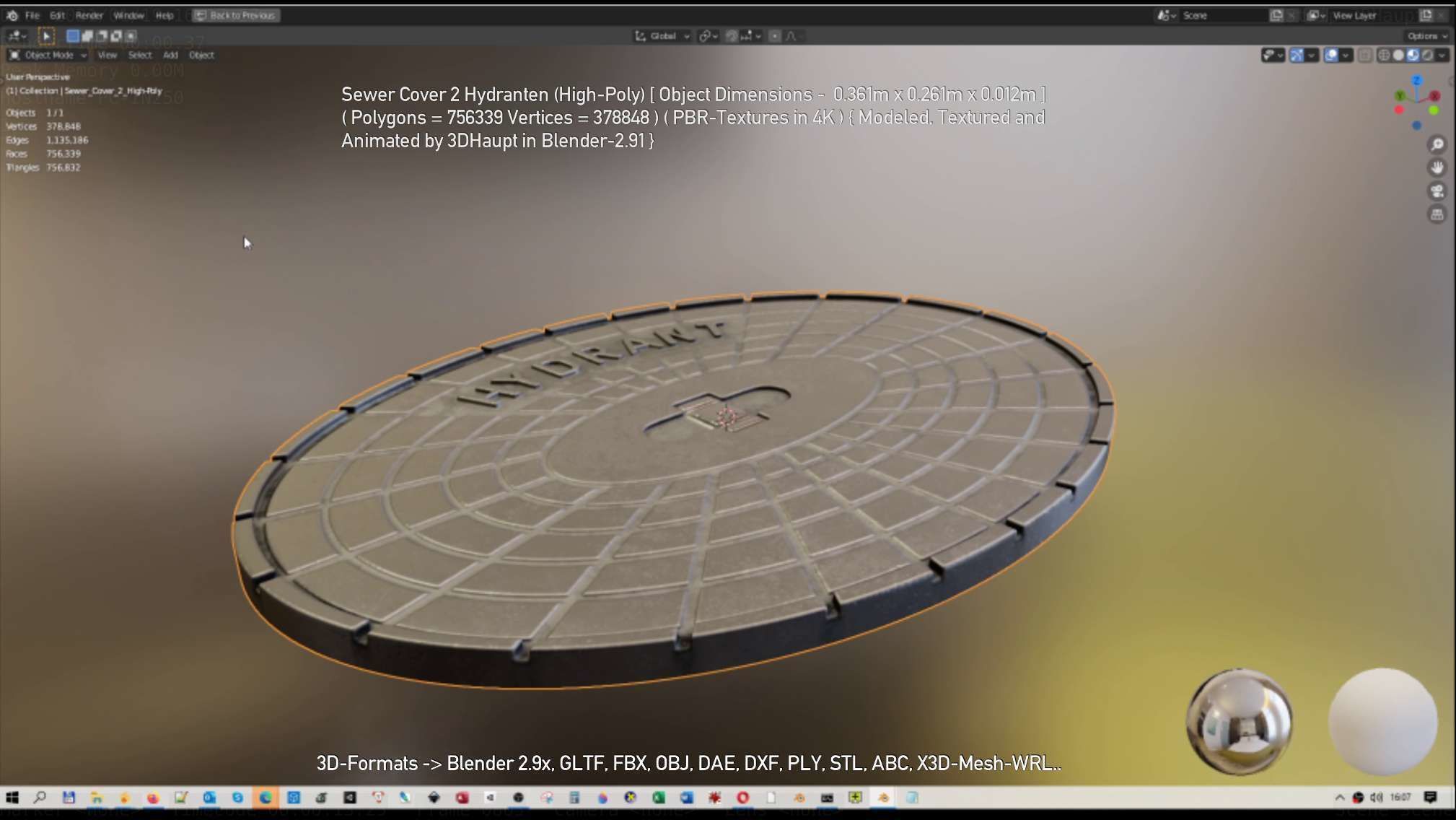1456x820 pixels.
Task: Click the new view layer icon
Action: coord(1426,15)
